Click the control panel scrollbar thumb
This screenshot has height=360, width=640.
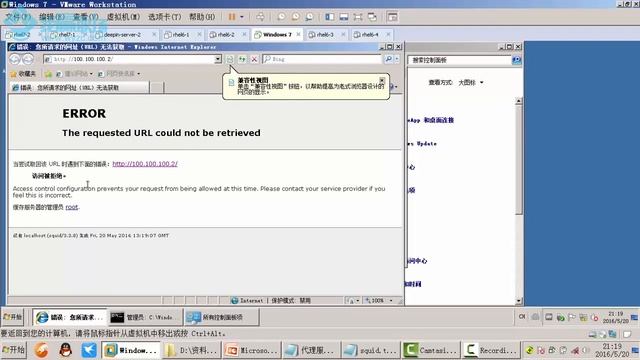pyautogui.click(x=519, y=160)
